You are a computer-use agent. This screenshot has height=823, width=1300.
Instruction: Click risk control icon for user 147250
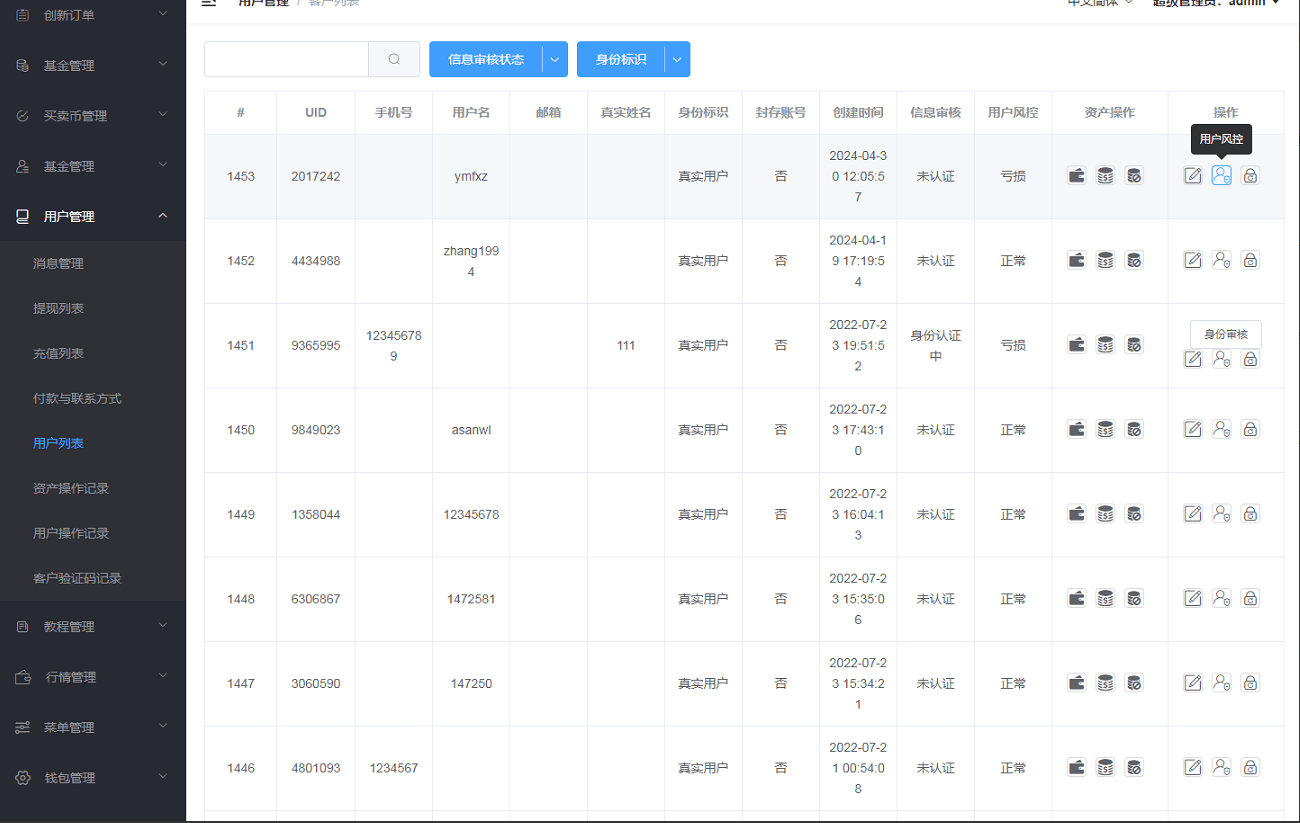[1221, 683]
